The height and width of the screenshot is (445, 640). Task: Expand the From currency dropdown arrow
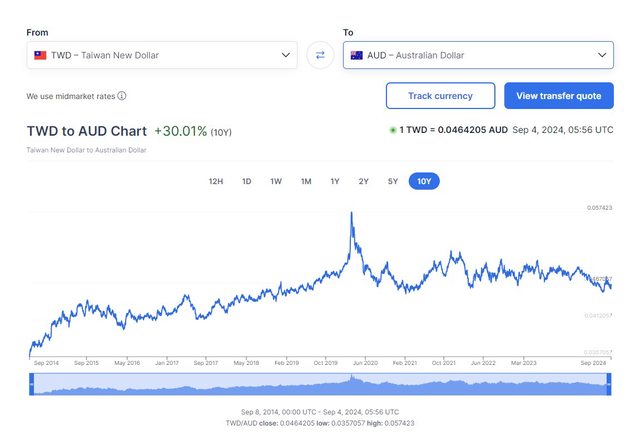(286, 55)
